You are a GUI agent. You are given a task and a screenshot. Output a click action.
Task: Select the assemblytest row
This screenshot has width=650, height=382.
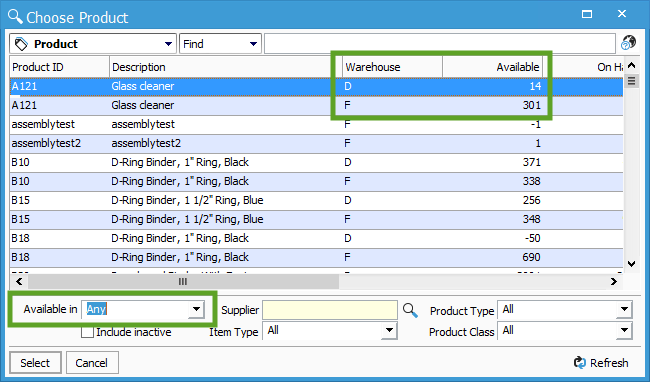[x=316, y=124]
